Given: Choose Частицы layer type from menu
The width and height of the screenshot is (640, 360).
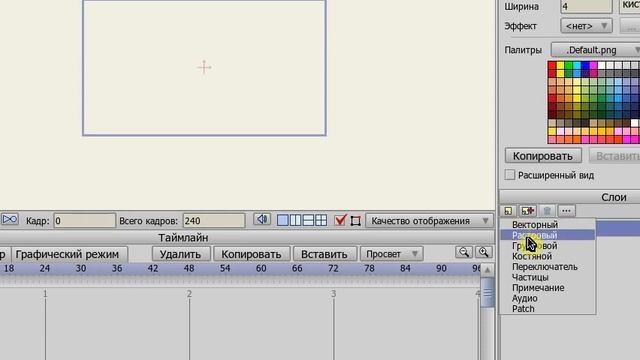Looking at the screenshot, I should pos(547,277).
